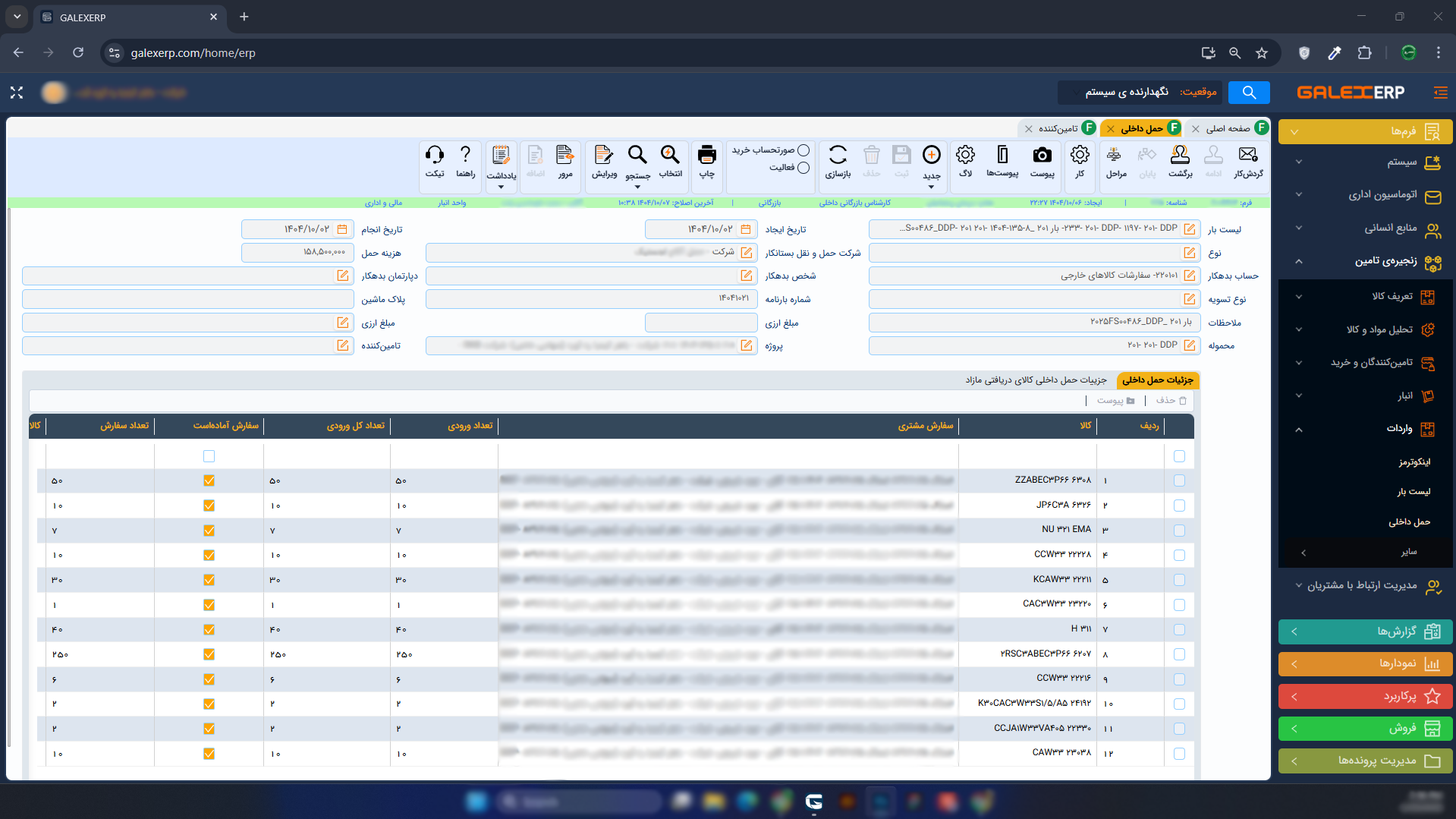
Task: Expand the تعریف کالا submenu
Action: 1366,297
